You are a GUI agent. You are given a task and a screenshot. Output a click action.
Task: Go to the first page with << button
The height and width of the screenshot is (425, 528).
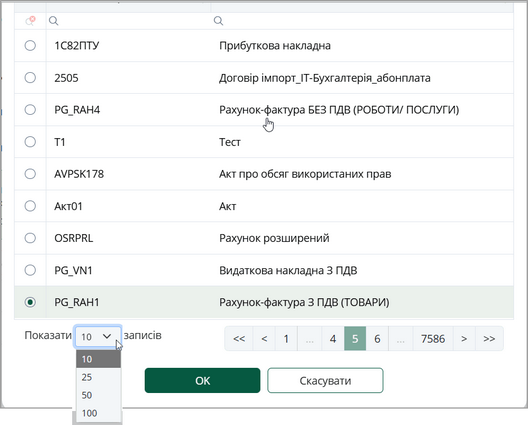pos(239,338)
